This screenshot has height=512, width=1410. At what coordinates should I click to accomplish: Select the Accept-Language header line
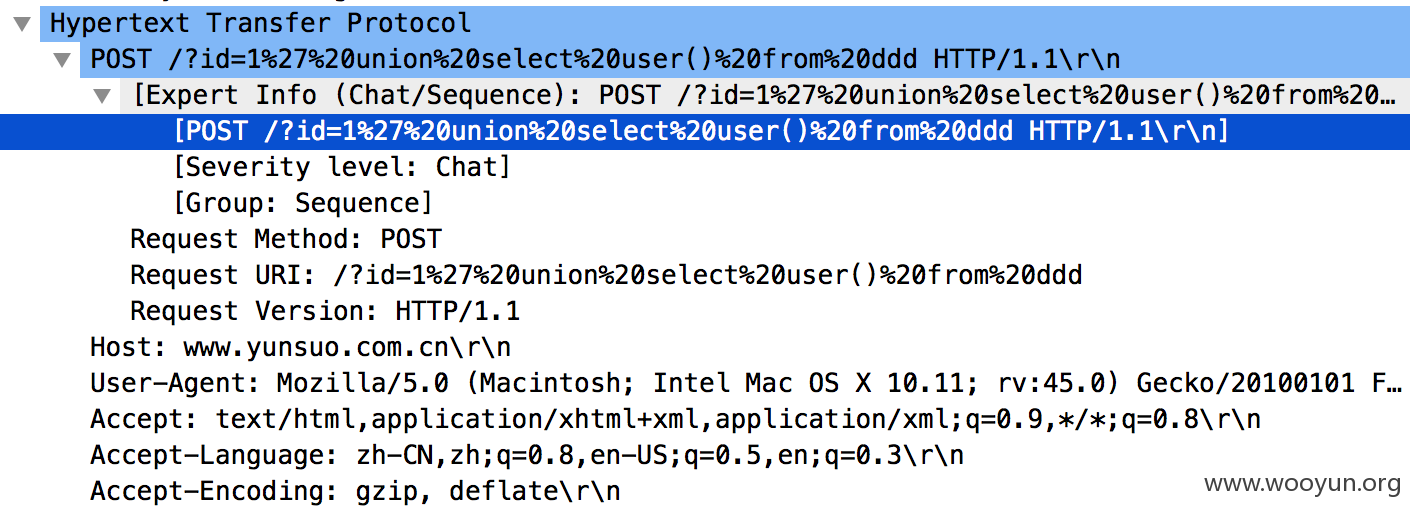point(527,456)
